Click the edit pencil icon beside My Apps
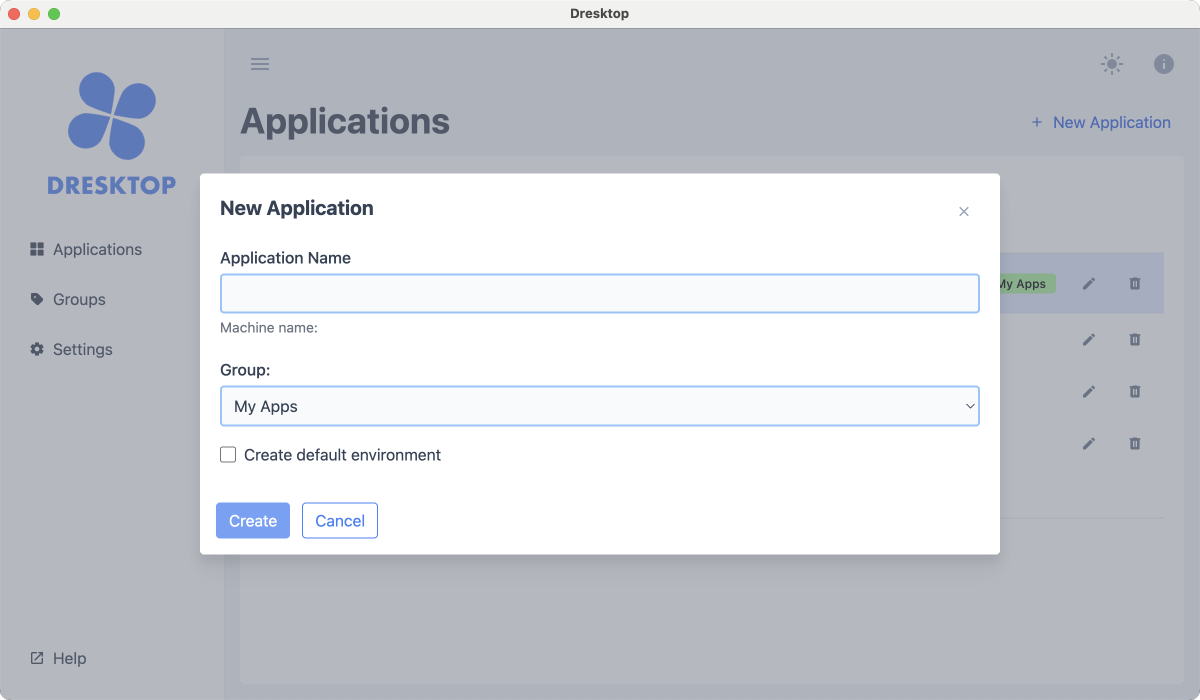1200x700 pixels. [x=1089, y=284]
